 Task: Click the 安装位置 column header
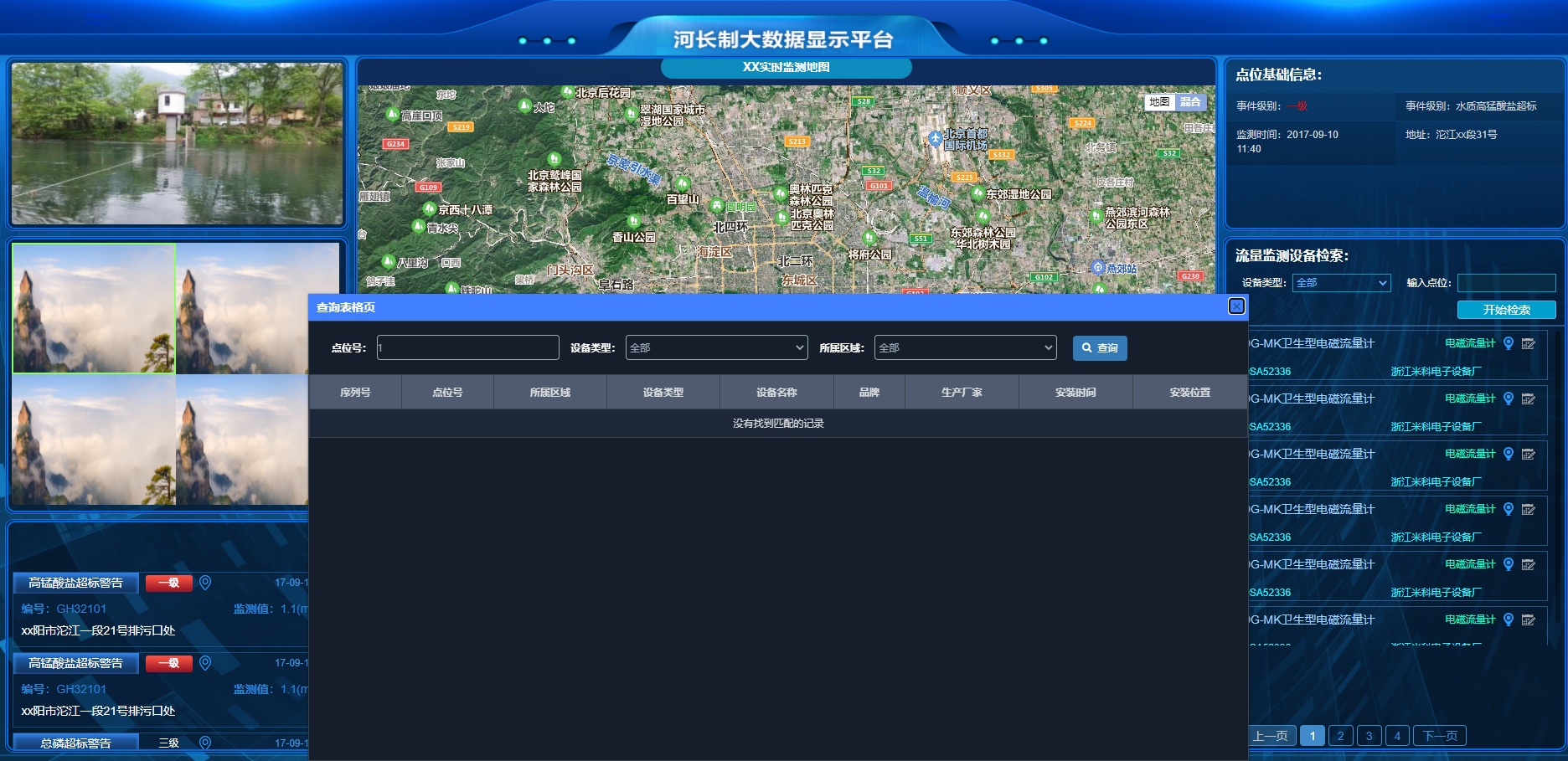point(1190,392)
